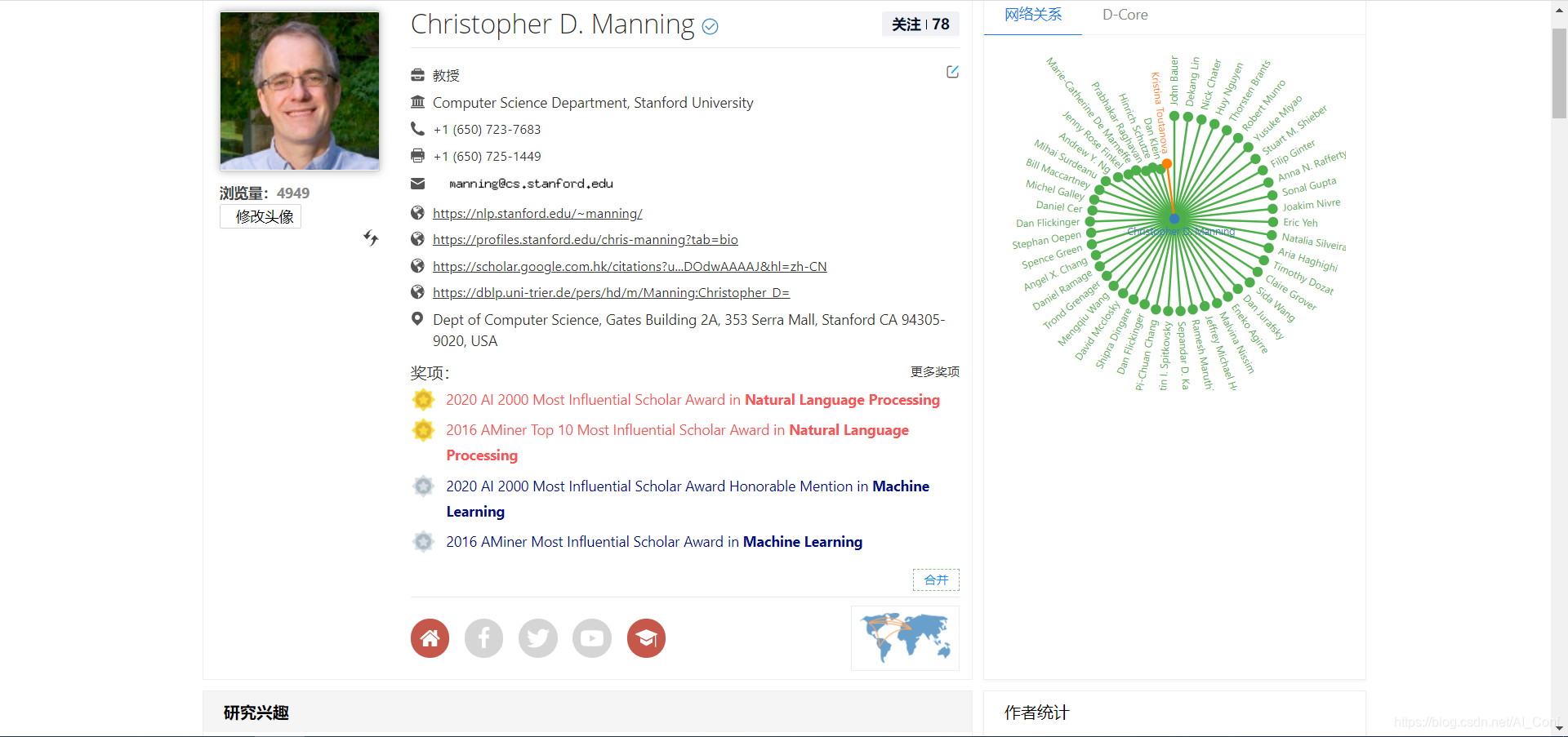Click the 合并 merge button
The height and width of the screenshot is (737, 1568).
936,579
